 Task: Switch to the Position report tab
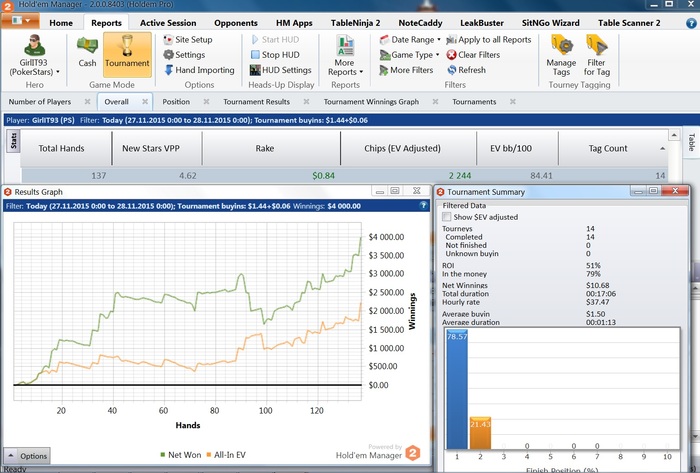click(x=176, y=102)
